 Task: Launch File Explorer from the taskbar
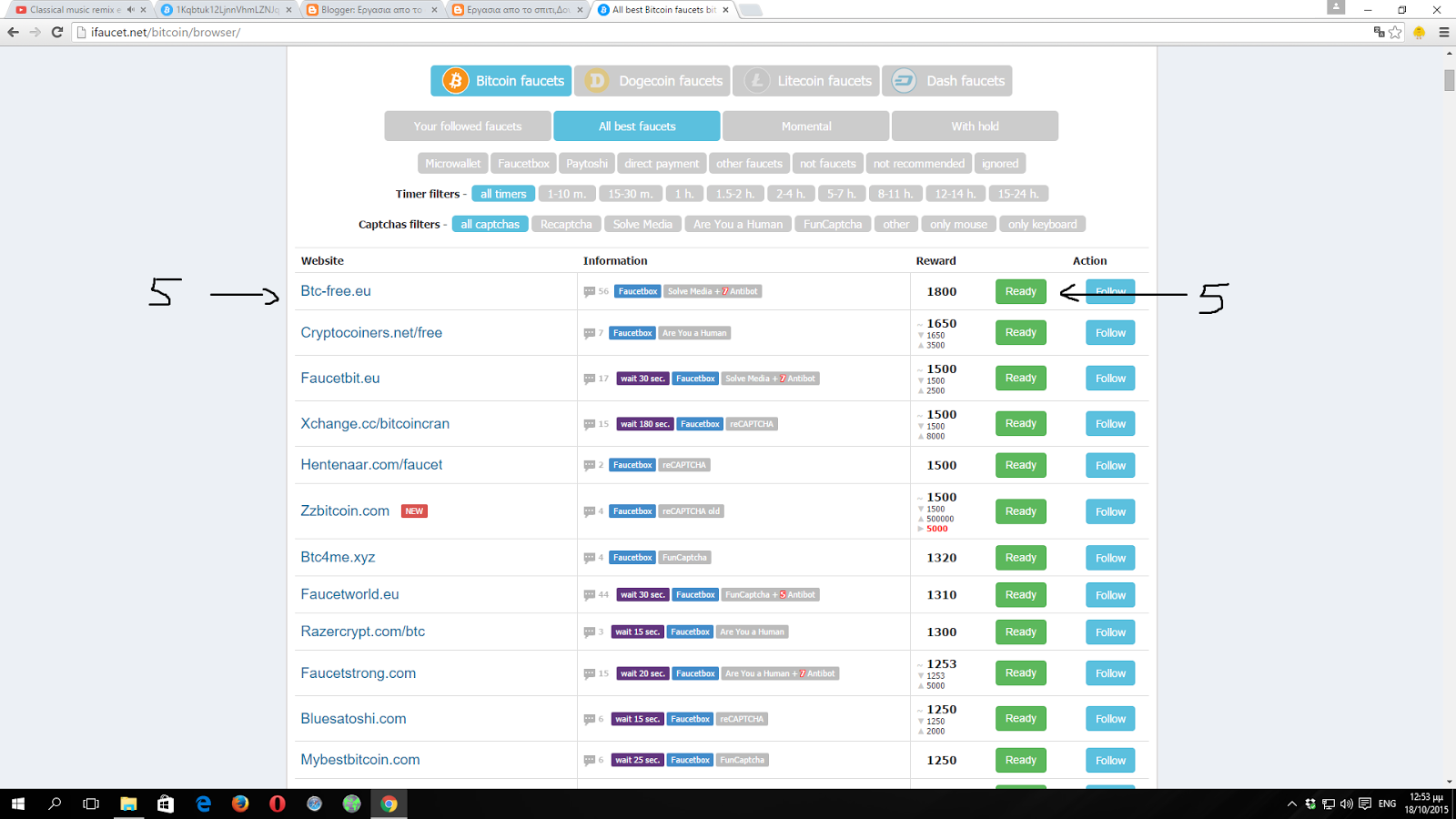[128, 804]
